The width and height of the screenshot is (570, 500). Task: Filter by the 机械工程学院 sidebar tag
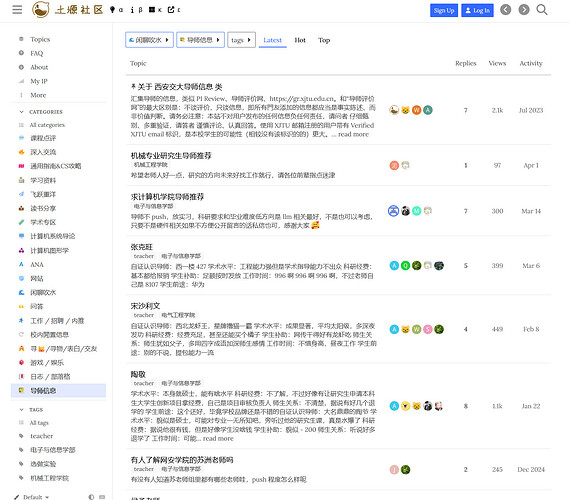49,478
